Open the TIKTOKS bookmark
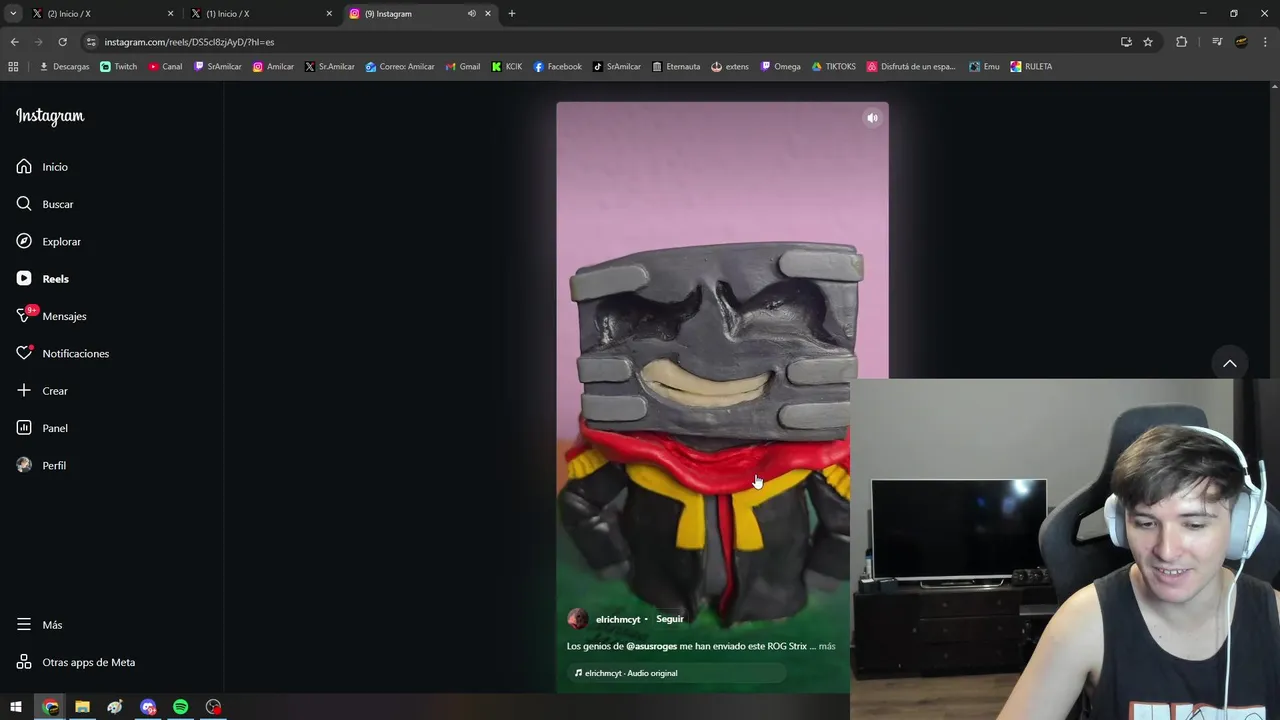Viewport: 1280px width, 720px height. 833,67
